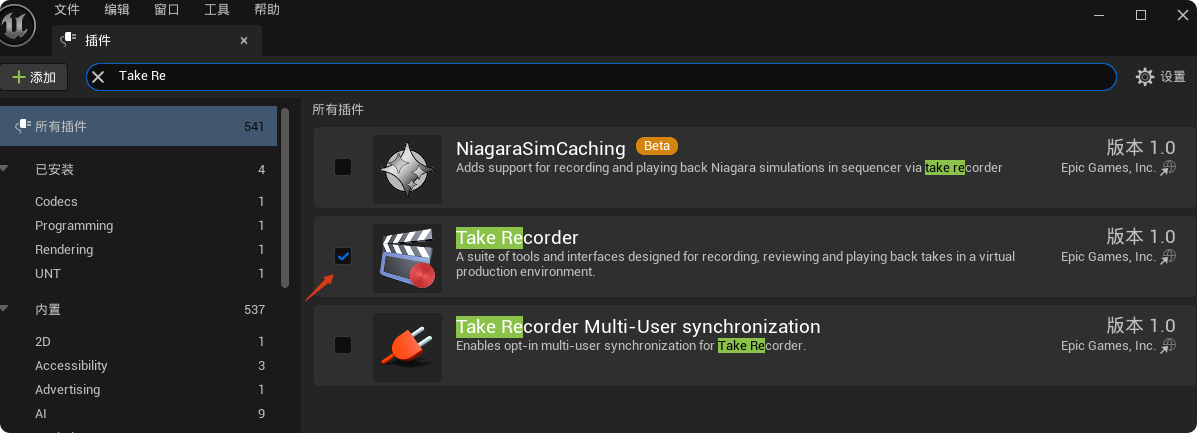
Task: Click the Beta badge
Action: click(657, 146)
